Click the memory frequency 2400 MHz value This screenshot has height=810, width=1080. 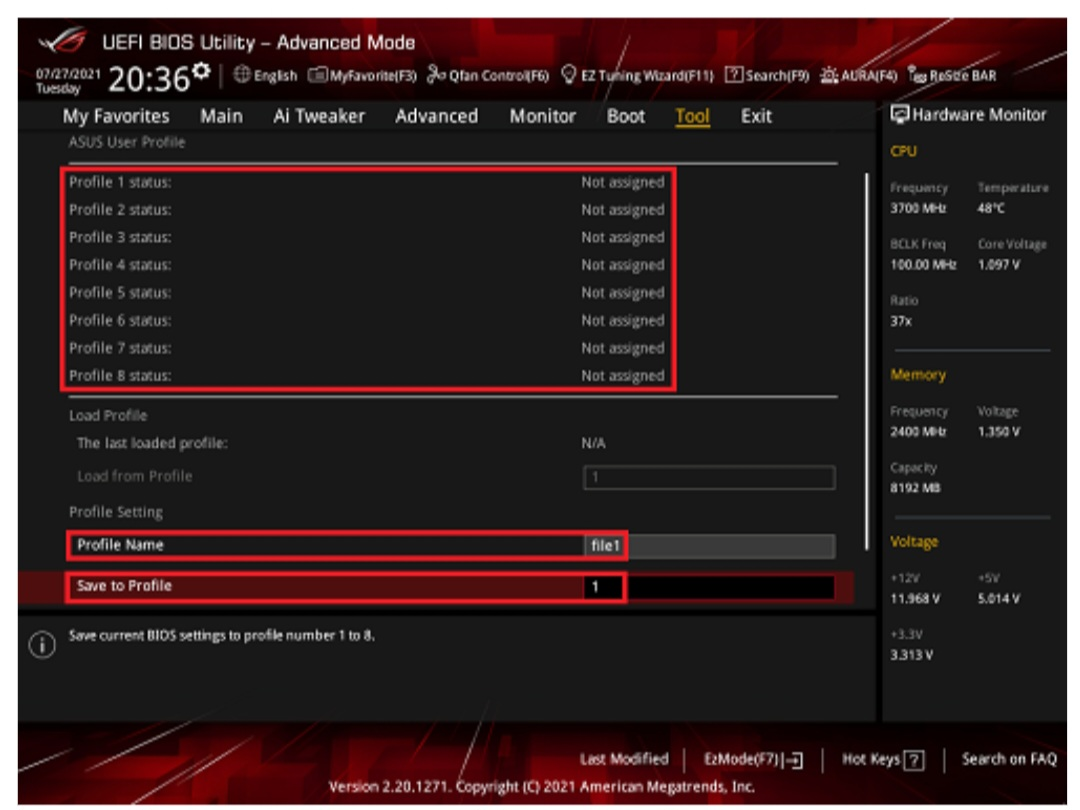[917, 432]
